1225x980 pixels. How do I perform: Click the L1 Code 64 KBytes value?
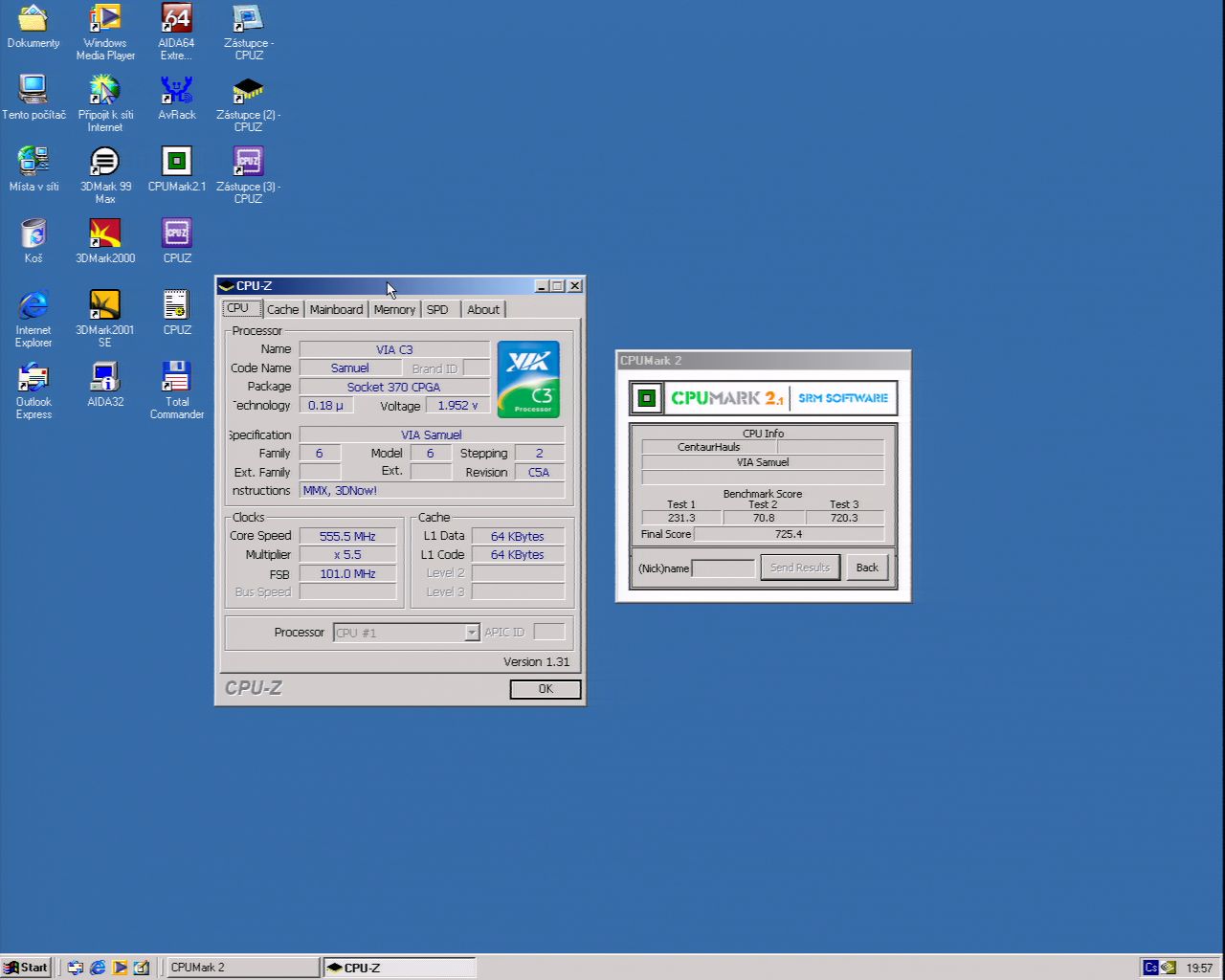click(x=518, y=555)
